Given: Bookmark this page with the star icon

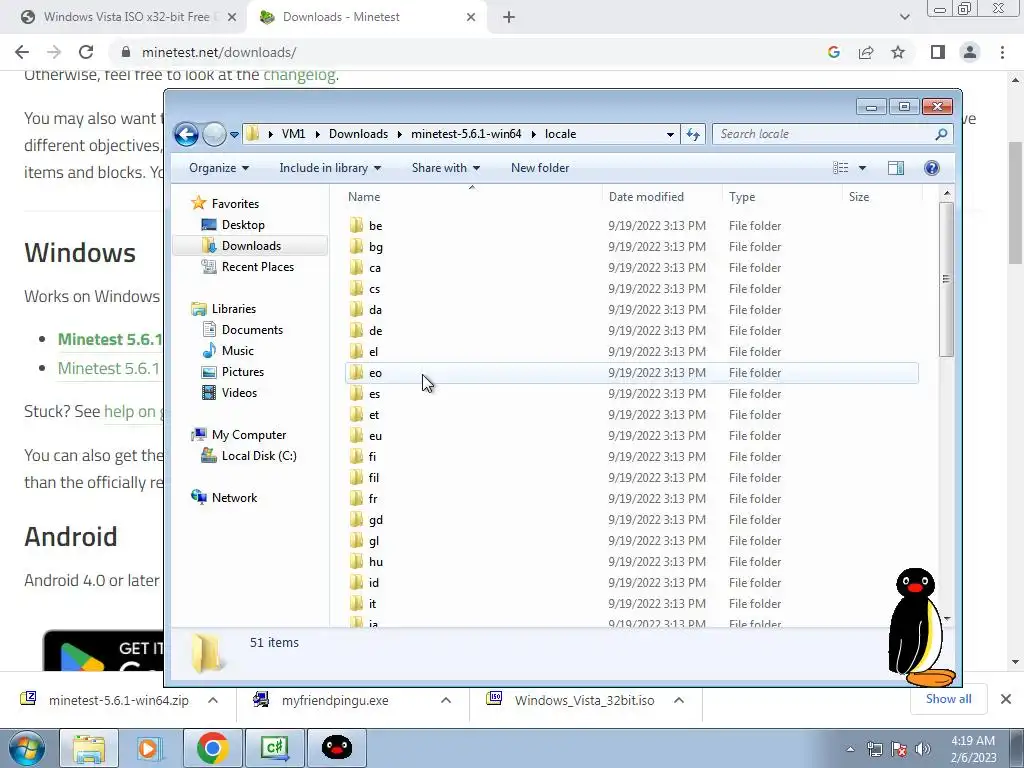Looking at the screenshot, I should [x=898, y=52].
